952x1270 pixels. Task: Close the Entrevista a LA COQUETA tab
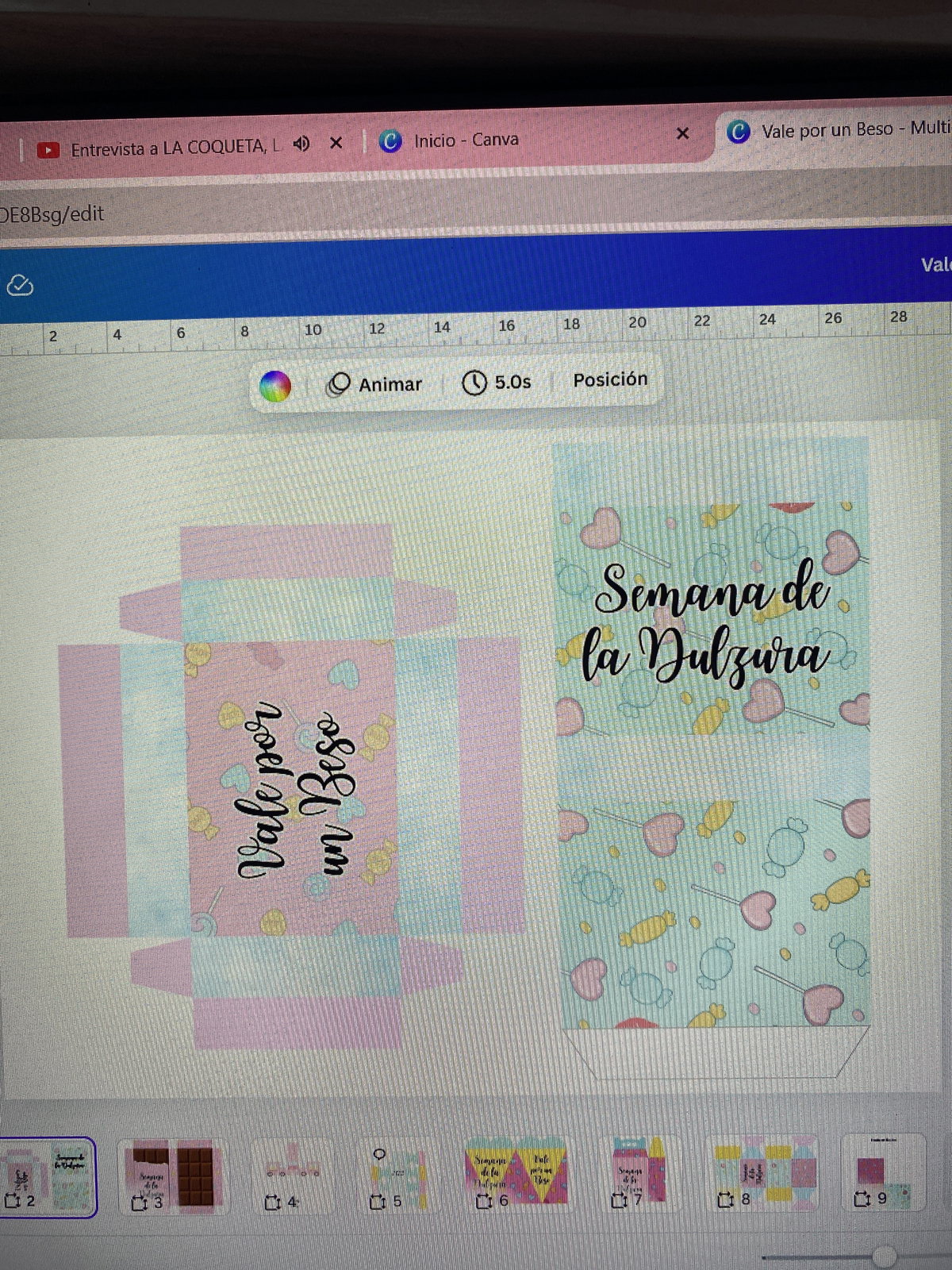coord(336,143)
